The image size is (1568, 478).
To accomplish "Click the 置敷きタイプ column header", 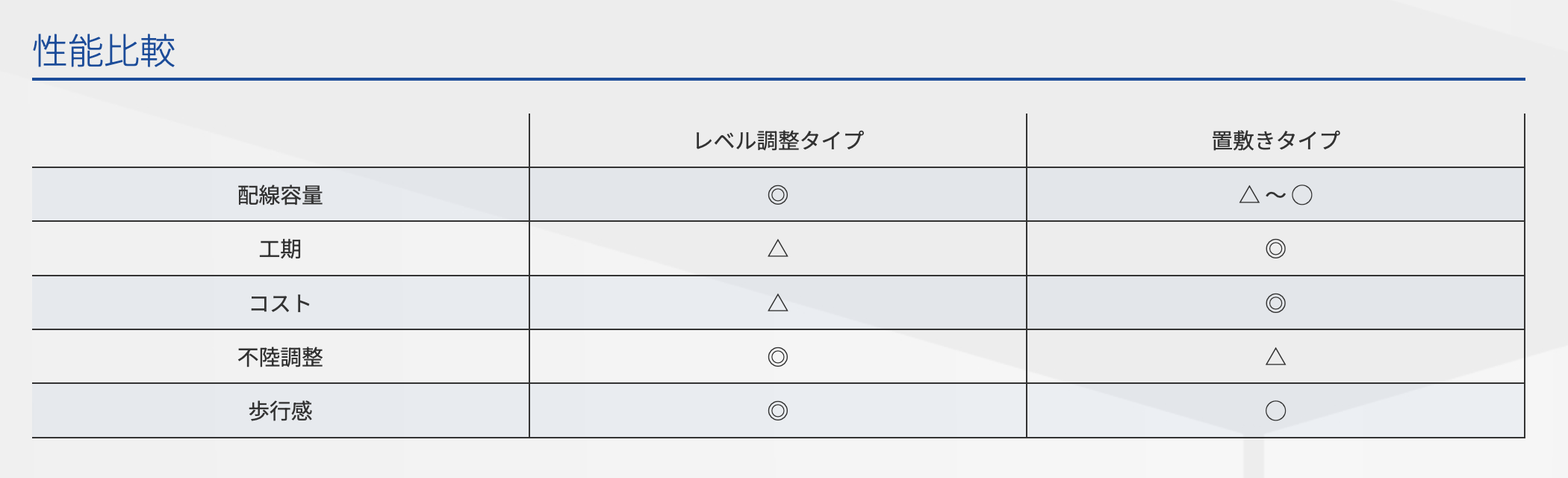I will click(1275, 140).
